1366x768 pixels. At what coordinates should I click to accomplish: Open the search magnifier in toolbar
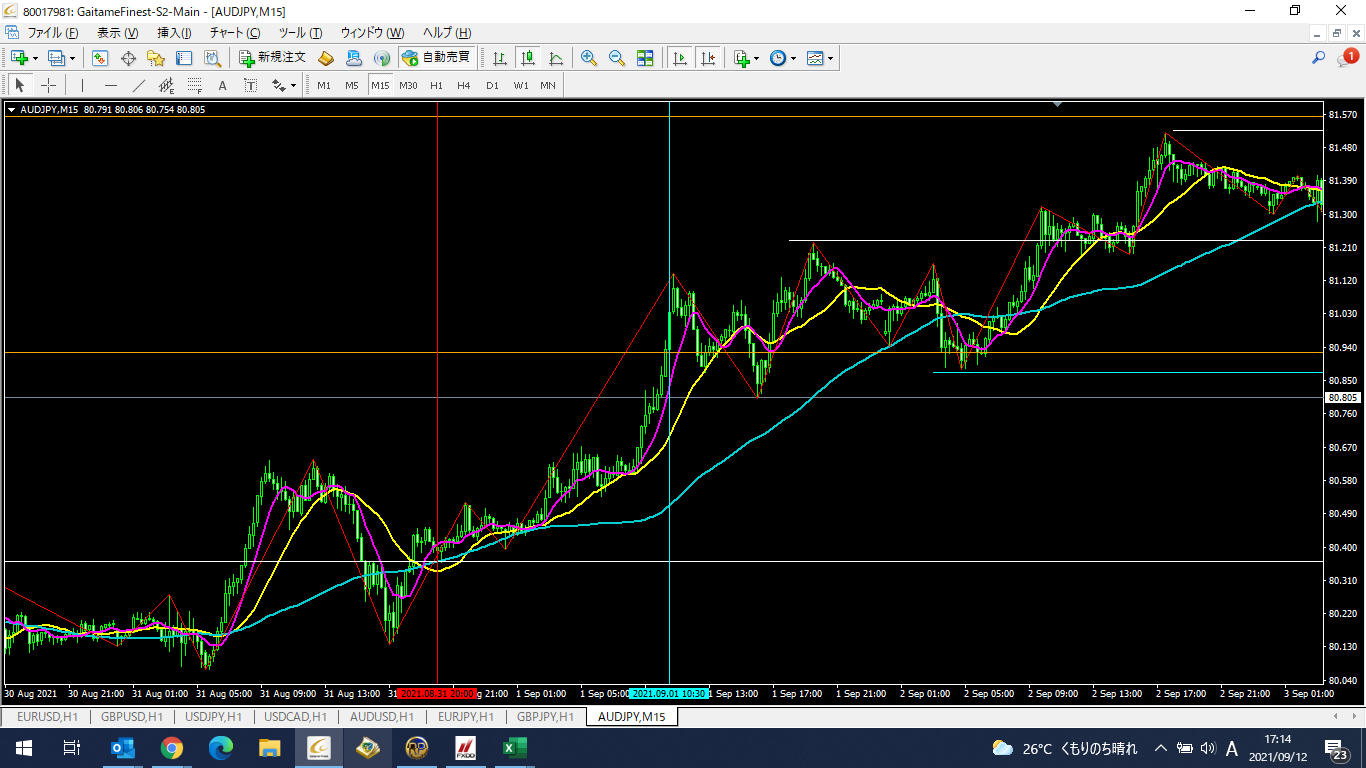click(1319, 58)
